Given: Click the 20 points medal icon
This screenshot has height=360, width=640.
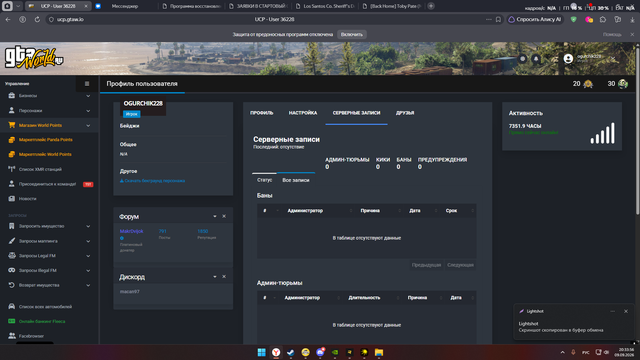Looking at the screenshot, I should click(588, 84).
